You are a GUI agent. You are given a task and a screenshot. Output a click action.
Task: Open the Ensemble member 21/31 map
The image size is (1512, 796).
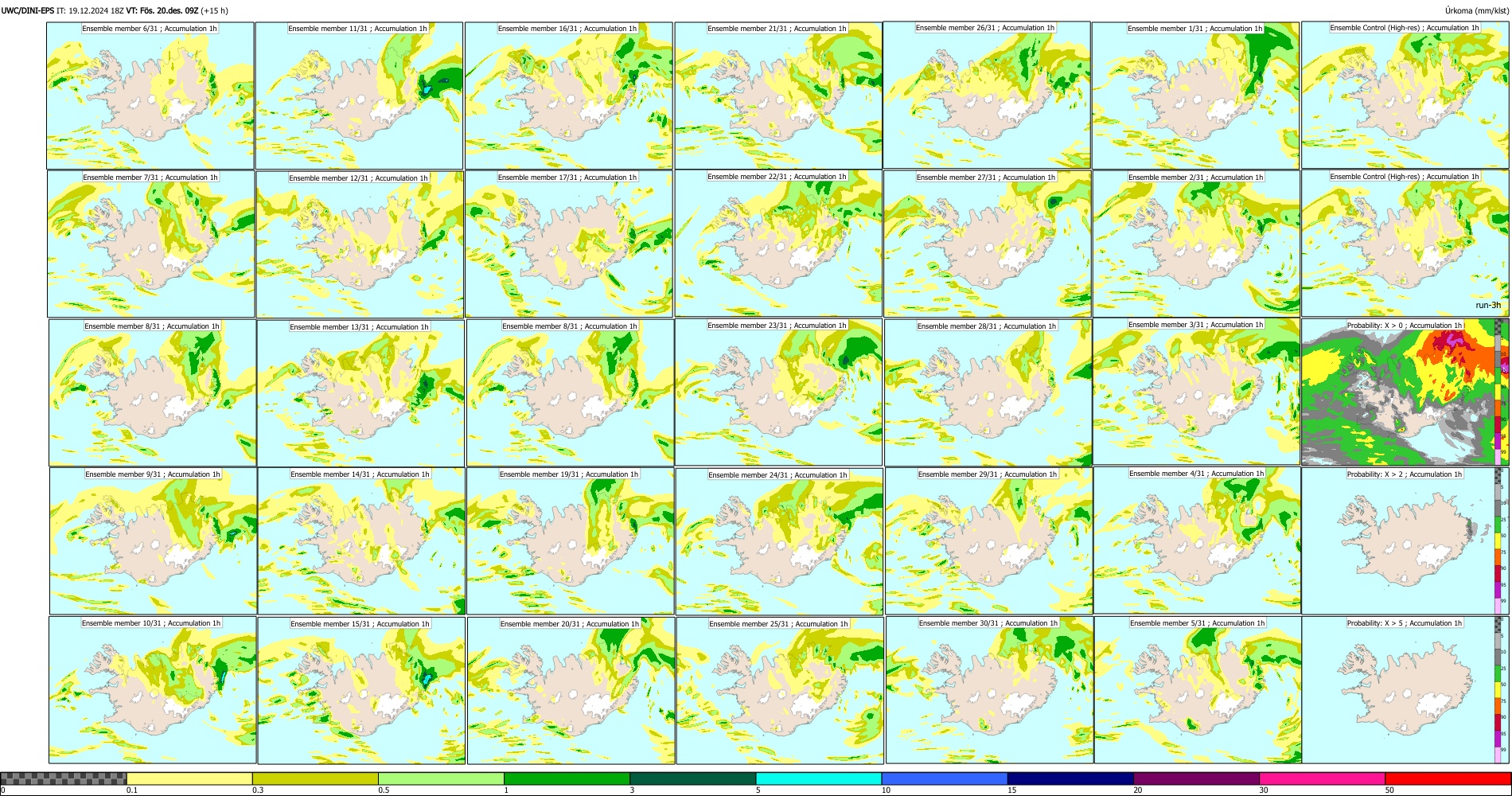coord(777,96)
